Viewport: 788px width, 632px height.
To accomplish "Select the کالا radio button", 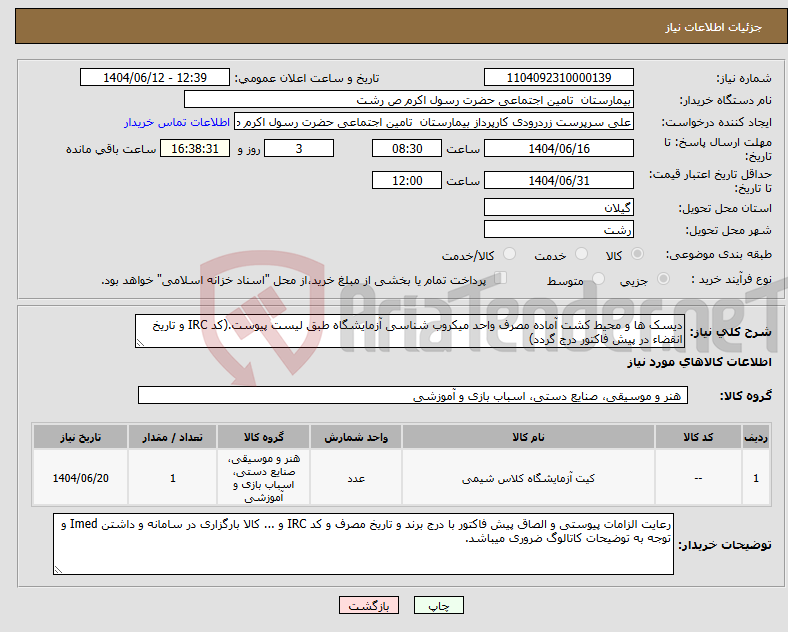I will pos(637,254).
